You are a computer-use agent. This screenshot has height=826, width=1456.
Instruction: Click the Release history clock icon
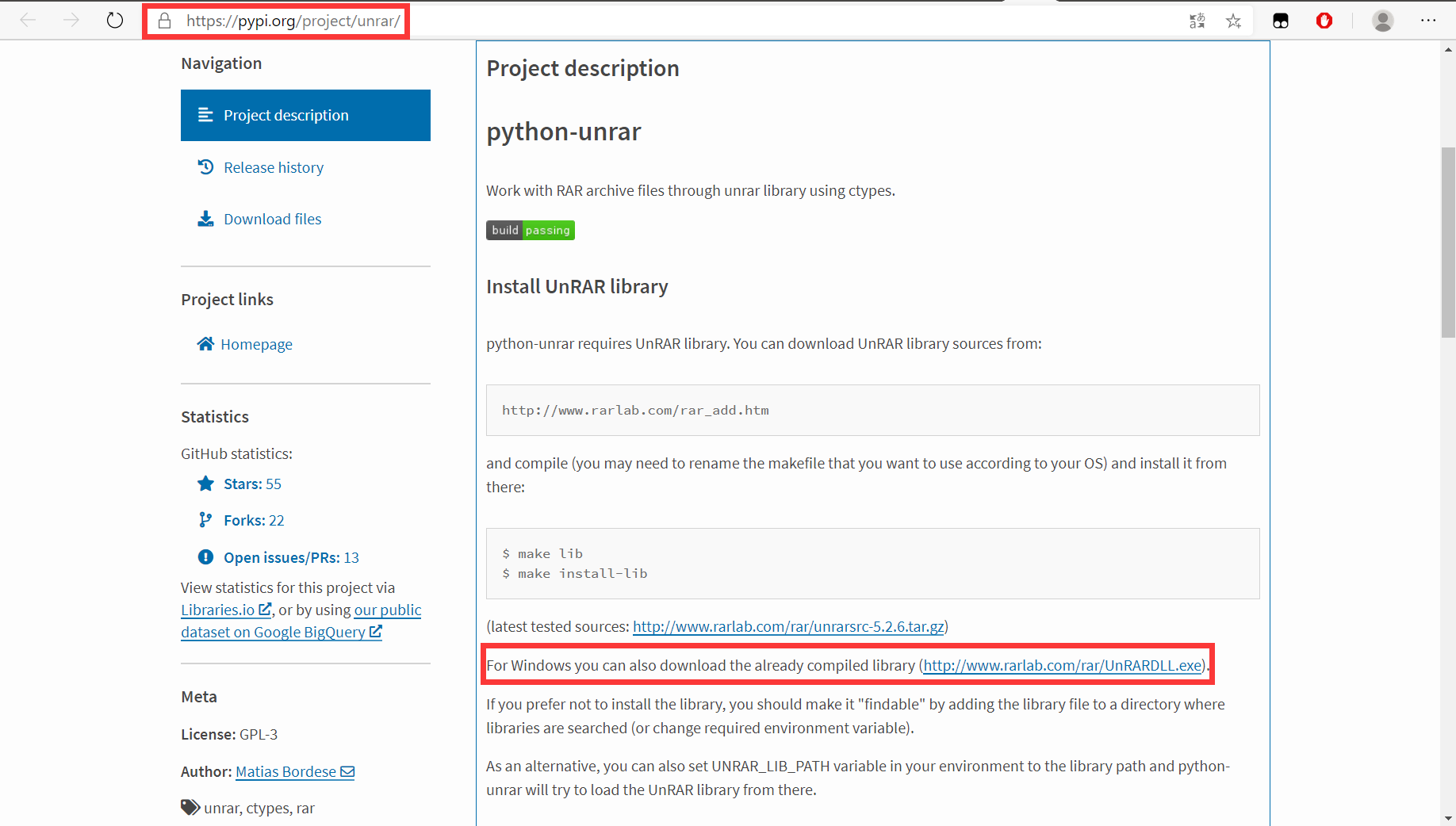pyautogui.click(x=205, y=167)
